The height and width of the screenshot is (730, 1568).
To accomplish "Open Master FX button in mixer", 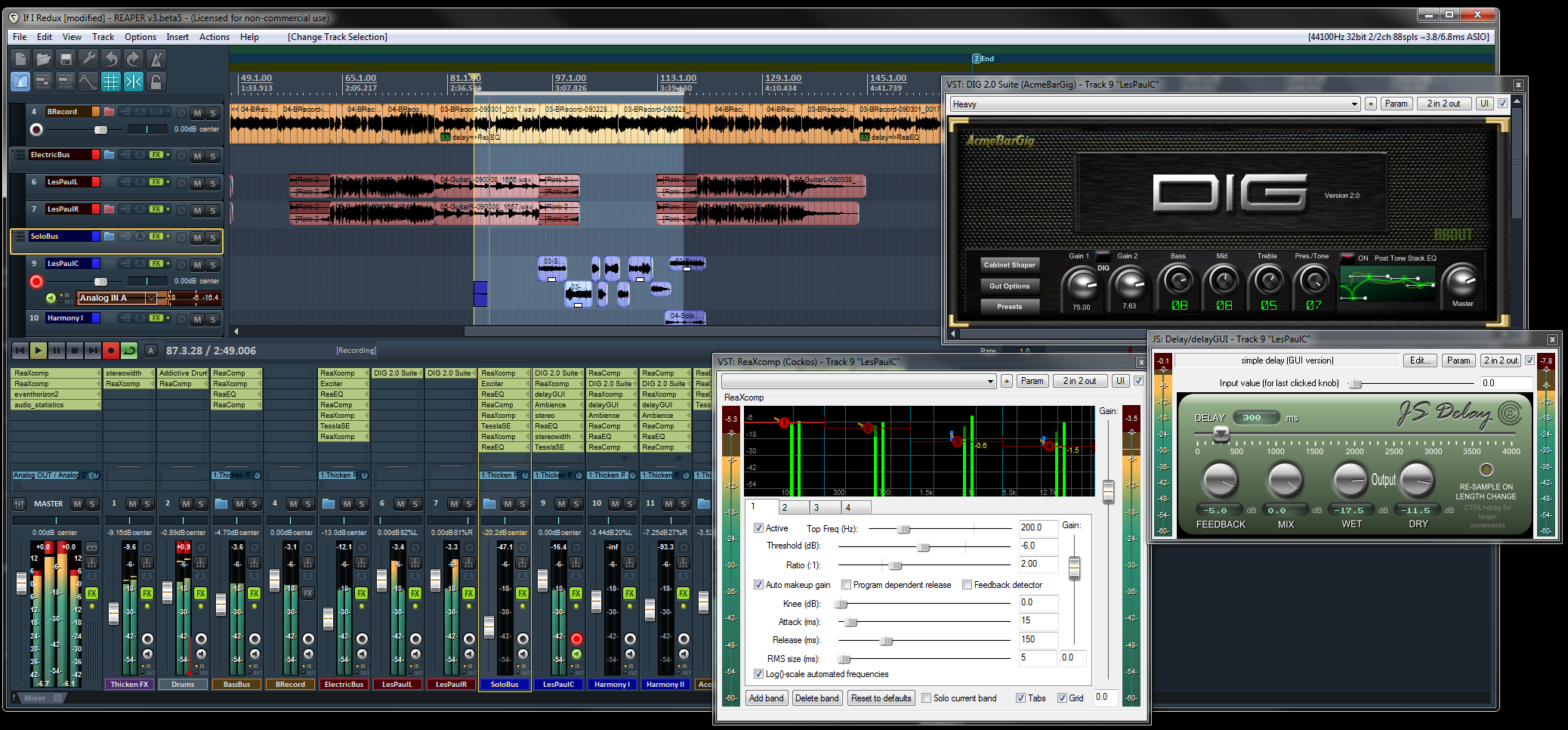I will [x=91, y=593].
